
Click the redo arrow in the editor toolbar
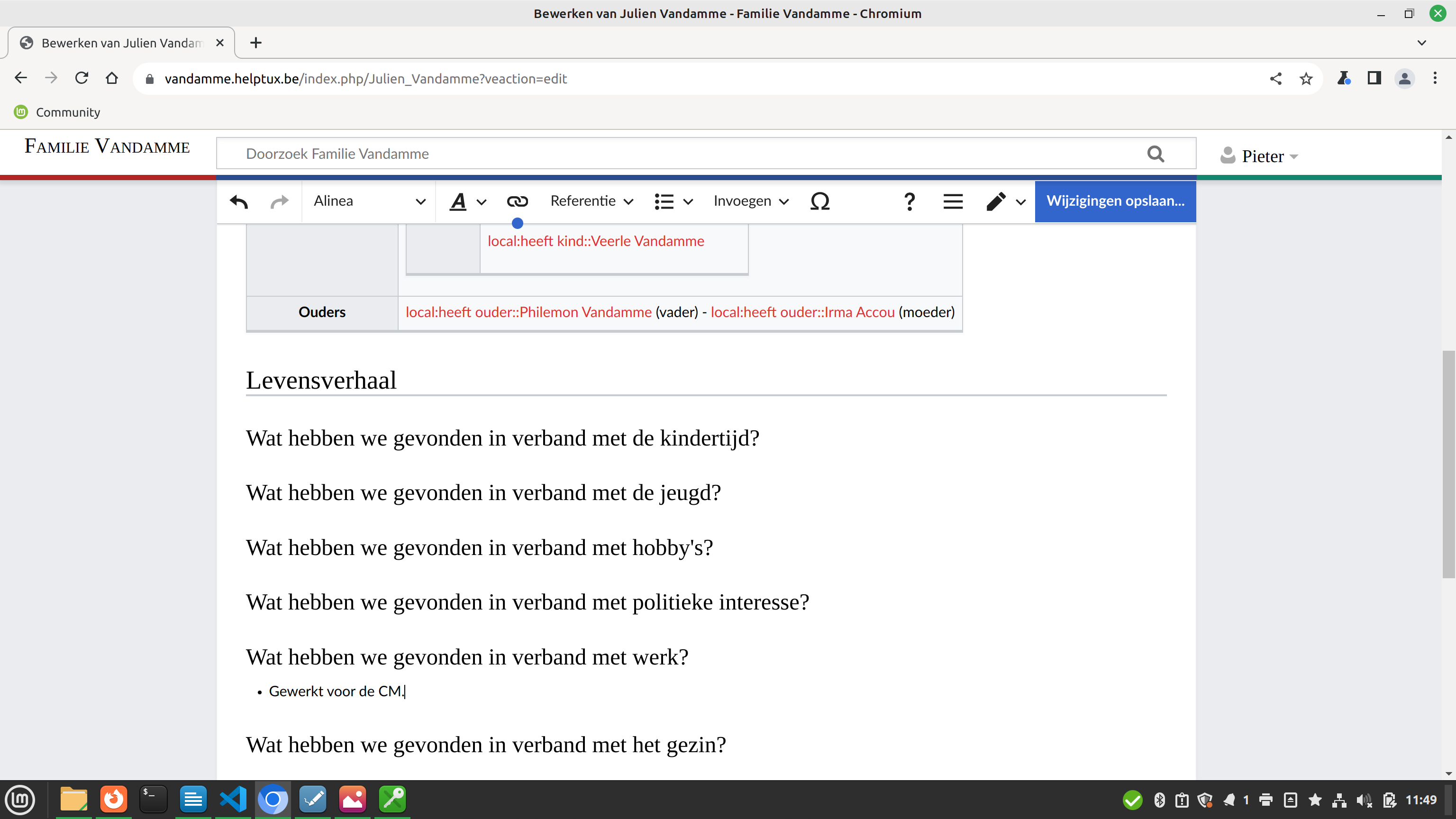point(279,201)
